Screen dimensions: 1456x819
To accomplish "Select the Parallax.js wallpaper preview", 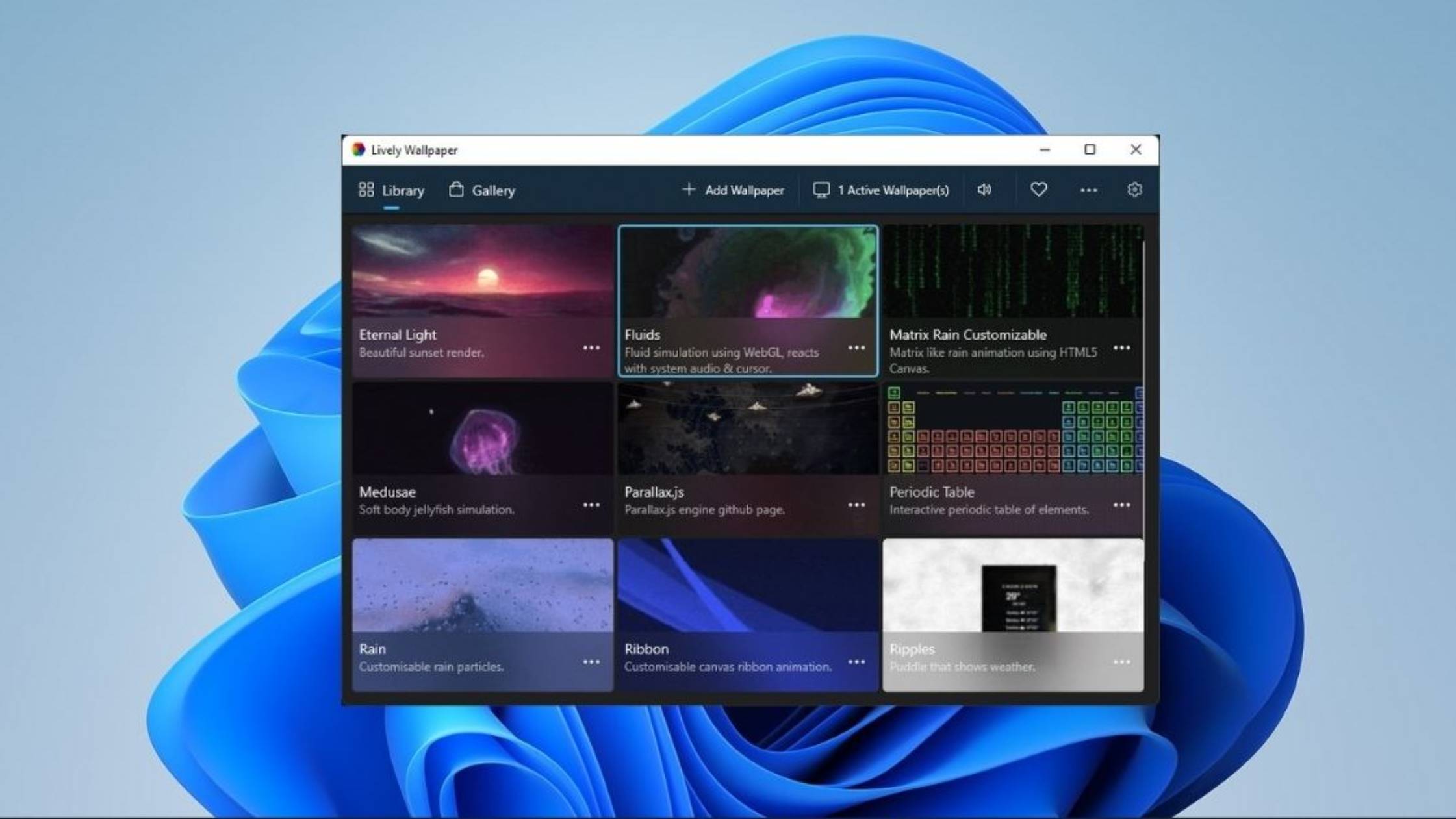I will (747, 429).
